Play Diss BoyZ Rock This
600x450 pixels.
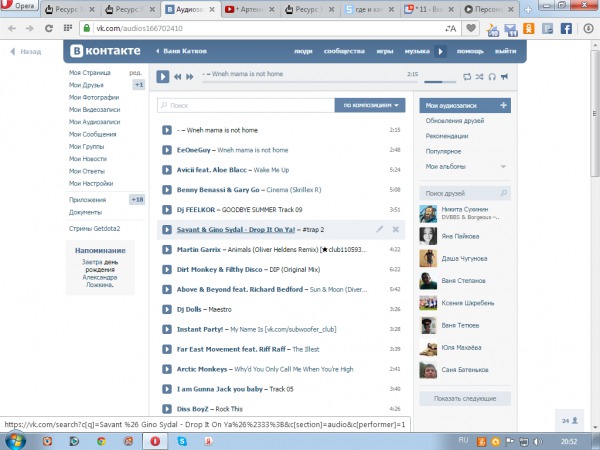167,409
